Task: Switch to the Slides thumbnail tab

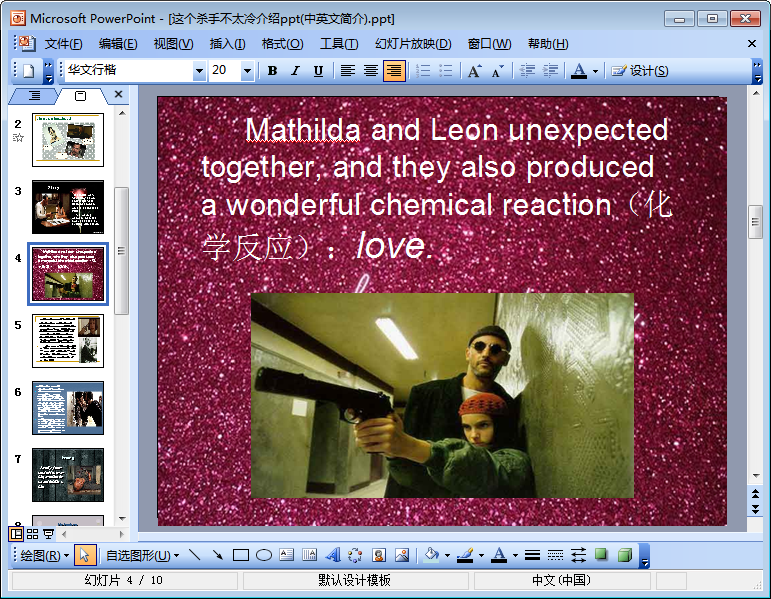Action: click(80, 96)
